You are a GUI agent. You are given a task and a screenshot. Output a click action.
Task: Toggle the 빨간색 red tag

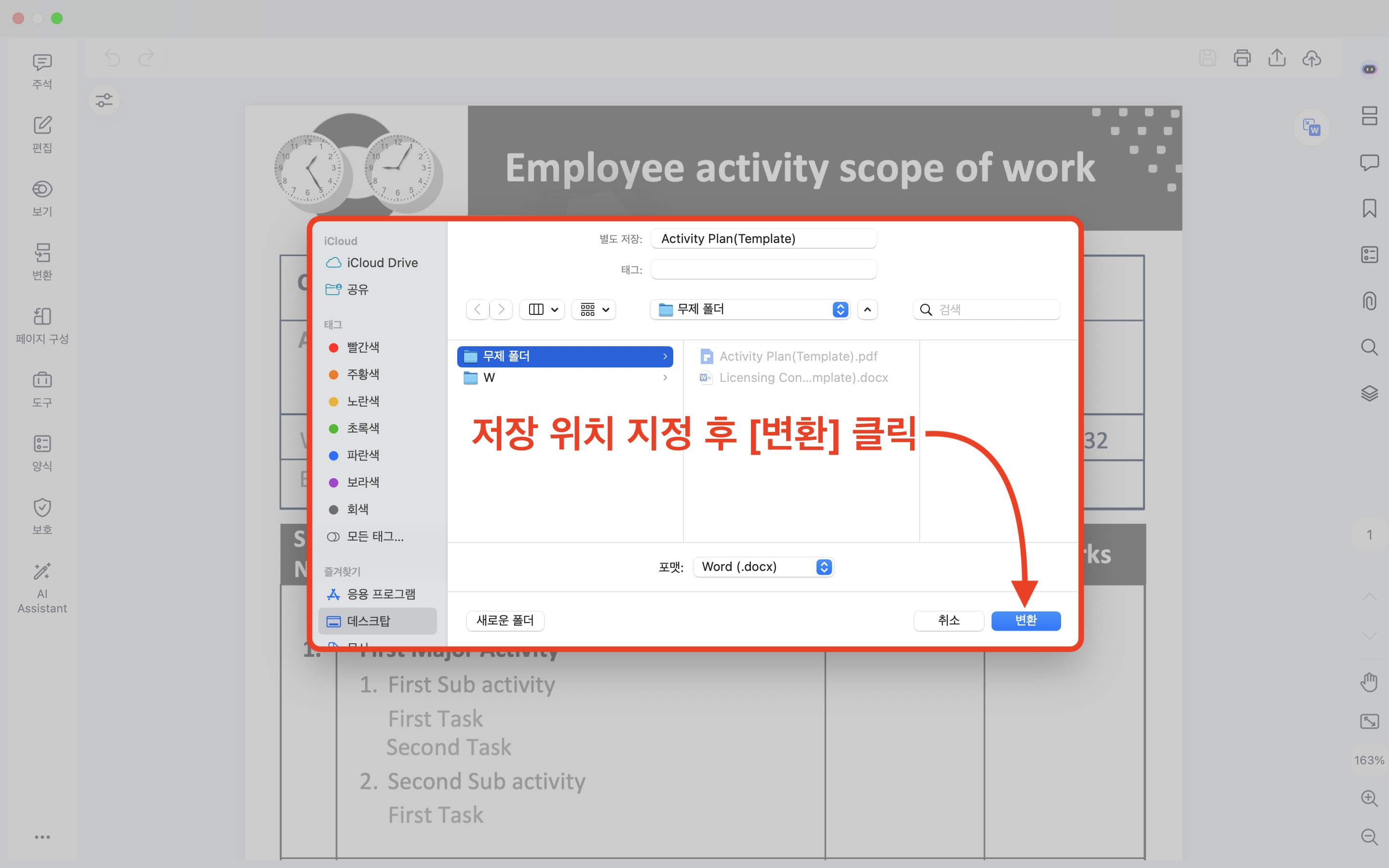362,347
